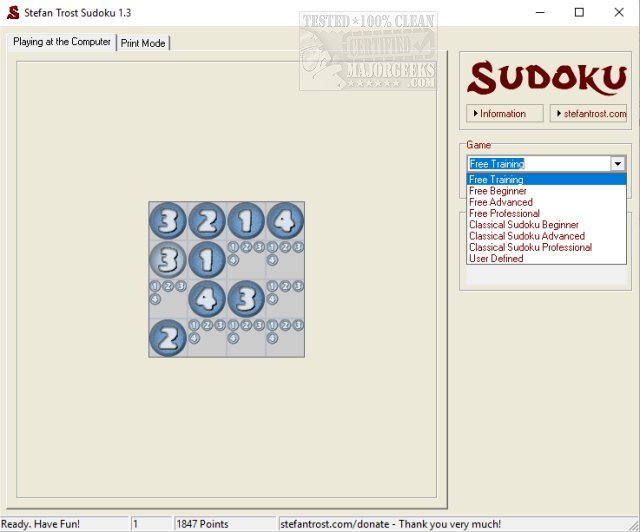Visit stefantrost.com via the button
The height and width of the screenshot is (532, 640).
[x=588, y=114]
